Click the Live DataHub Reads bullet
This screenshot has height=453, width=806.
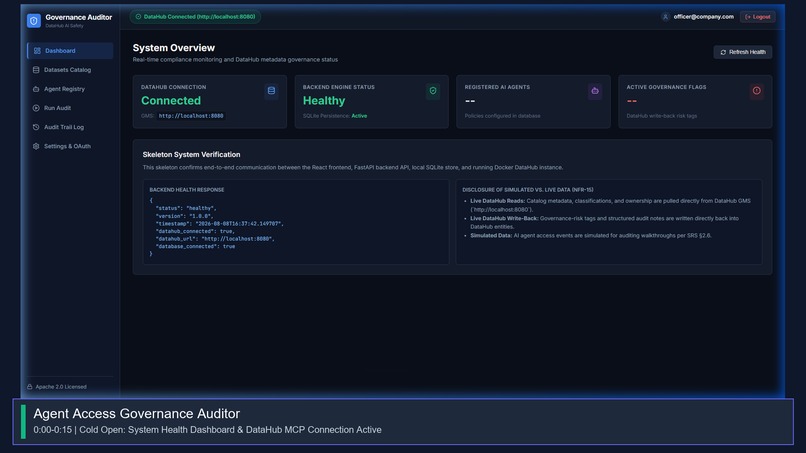point(610,205)
